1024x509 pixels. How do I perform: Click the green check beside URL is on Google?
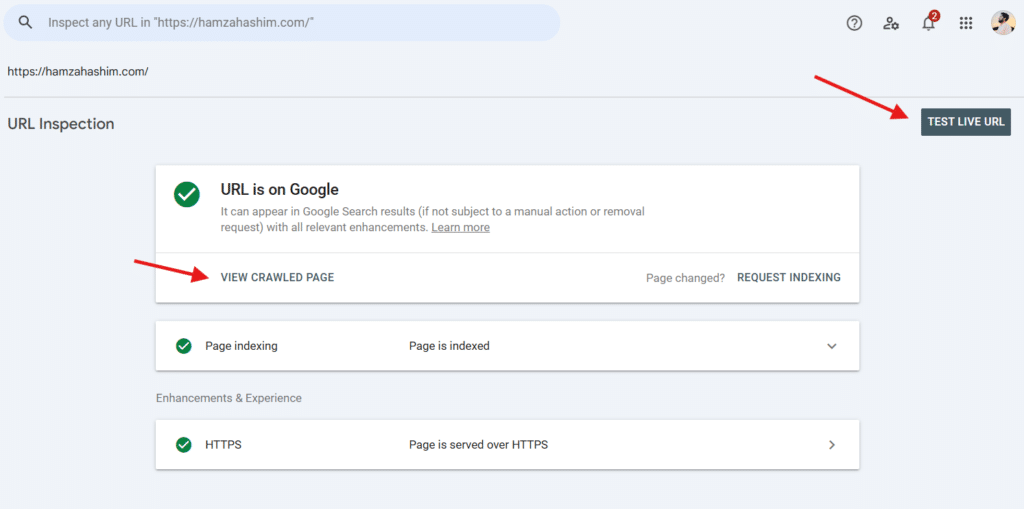pyautogui.click(x=187, y=194)
